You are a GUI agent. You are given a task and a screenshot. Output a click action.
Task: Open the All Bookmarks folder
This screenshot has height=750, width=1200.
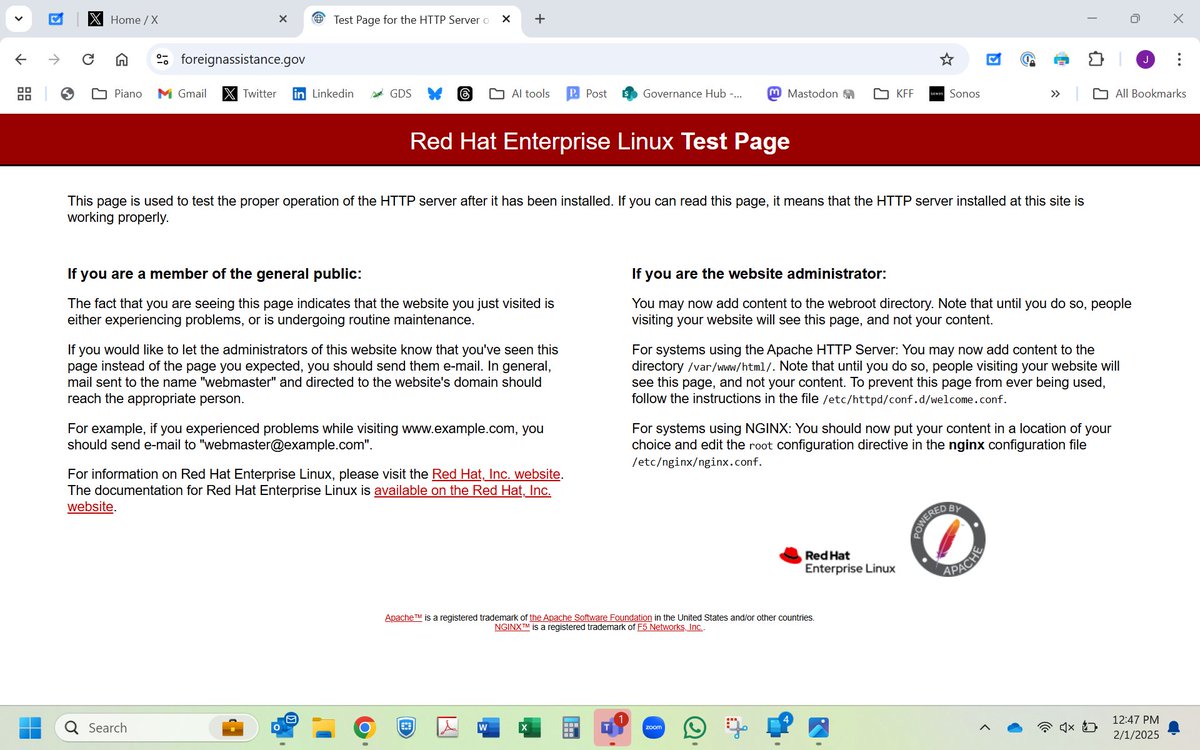coord(1139,93)
